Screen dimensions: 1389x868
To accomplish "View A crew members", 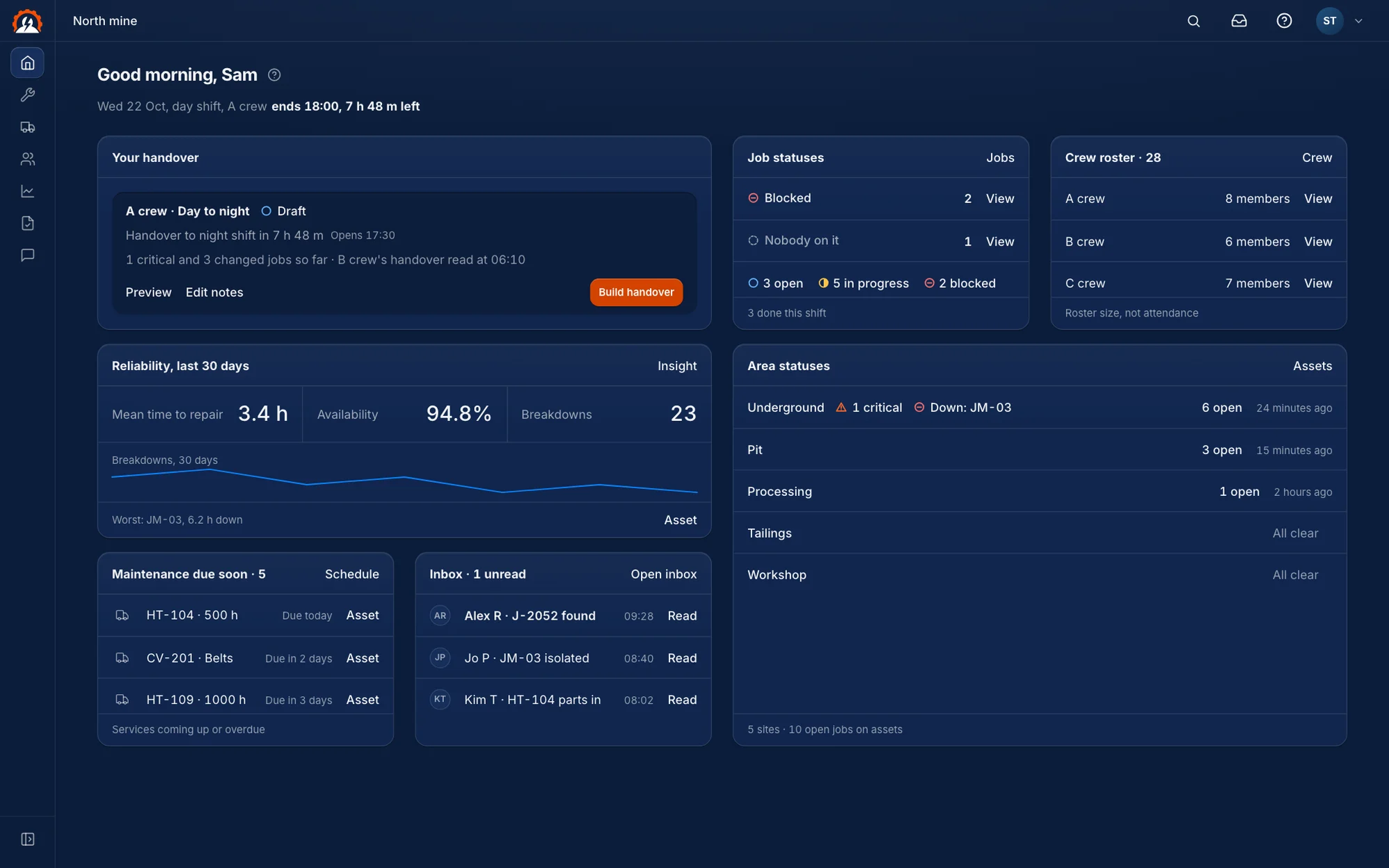I will (x=1318, y=198).
